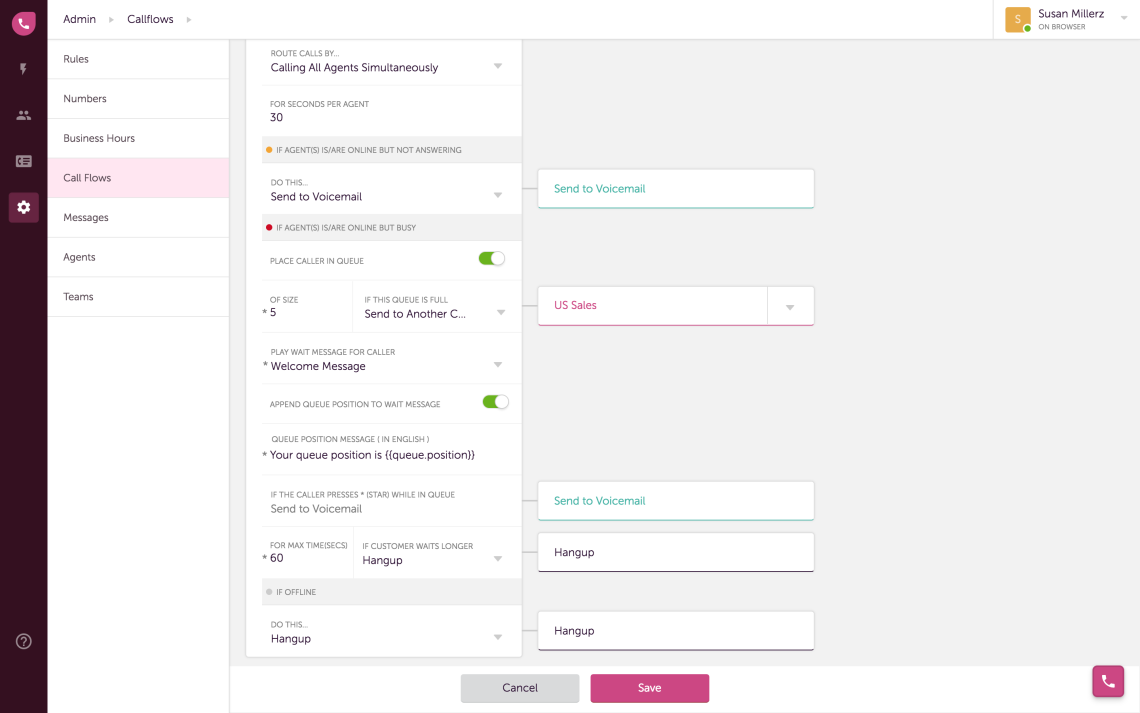Click the Cancel button
This screenshot has width=1140, height=713.
coord(519,688)
